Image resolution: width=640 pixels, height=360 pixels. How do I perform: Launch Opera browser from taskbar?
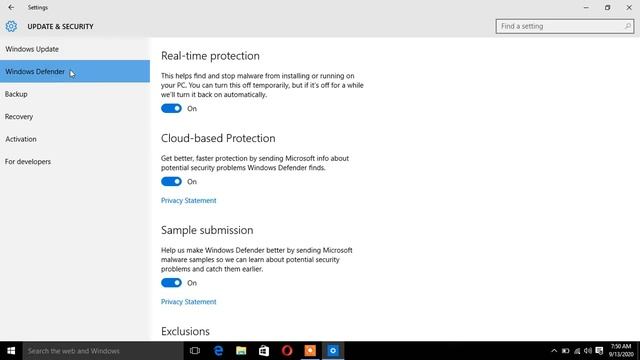(x=287, y=351)
